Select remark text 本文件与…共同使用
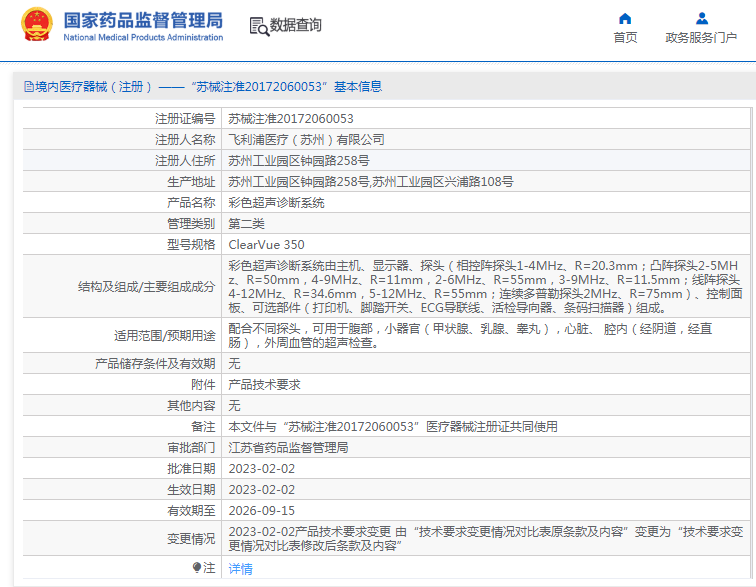The width and height of the screenshot is (756, 587). [393, 427]
